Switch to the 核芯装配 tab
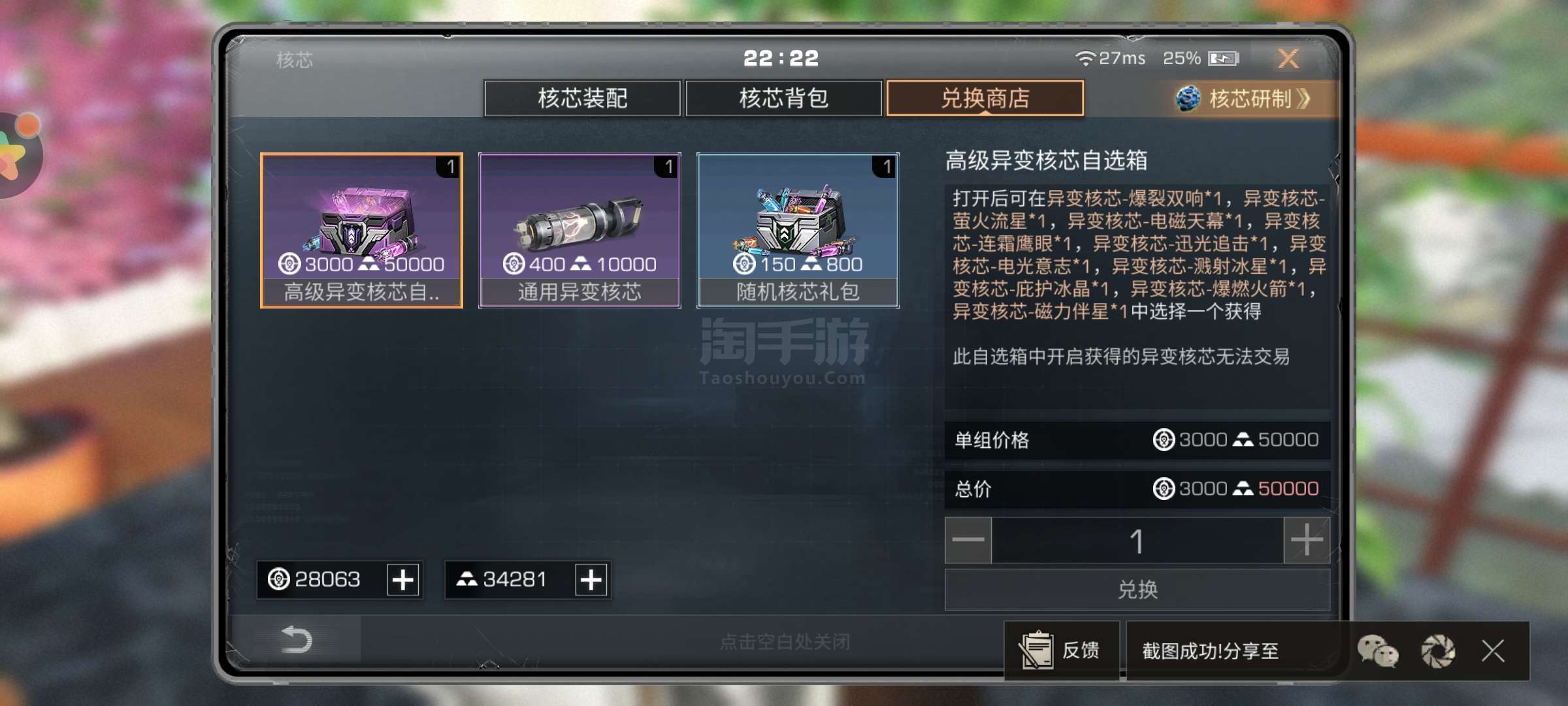Viewport: 1568px width, 706px height. point(582,98)
